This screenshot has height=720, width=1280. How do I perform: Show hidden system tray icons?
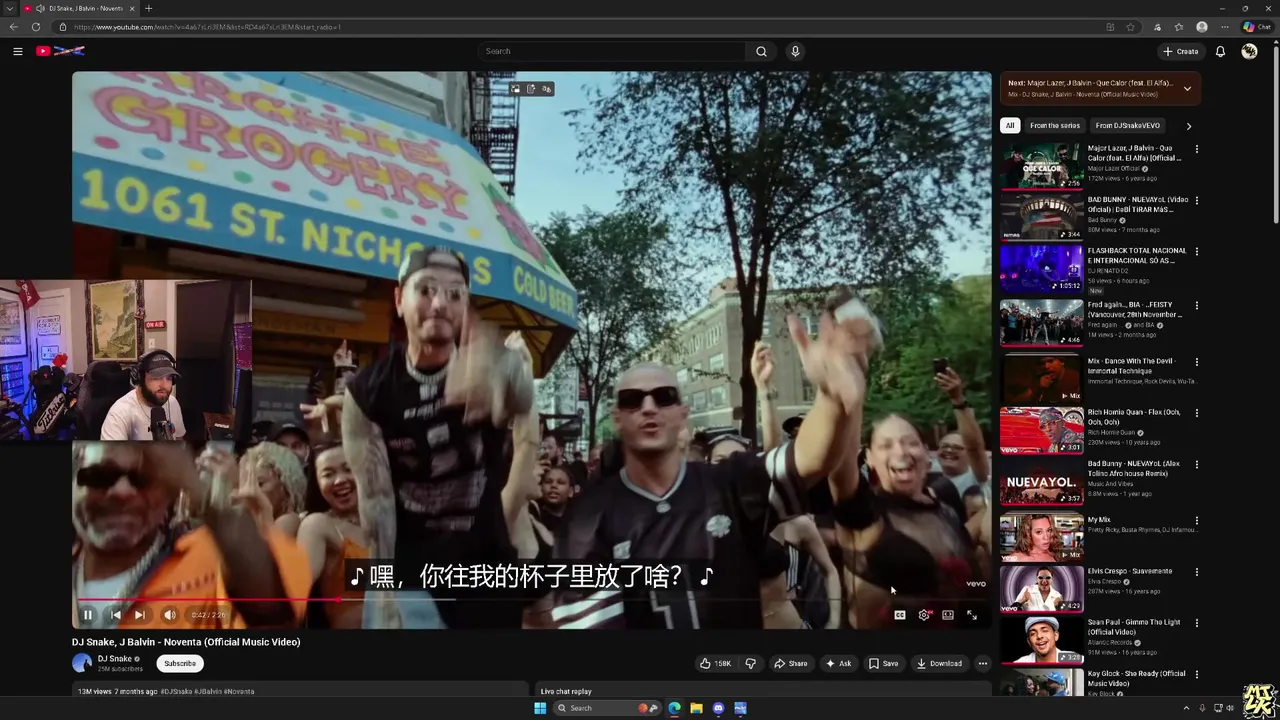pos(1186,708)
